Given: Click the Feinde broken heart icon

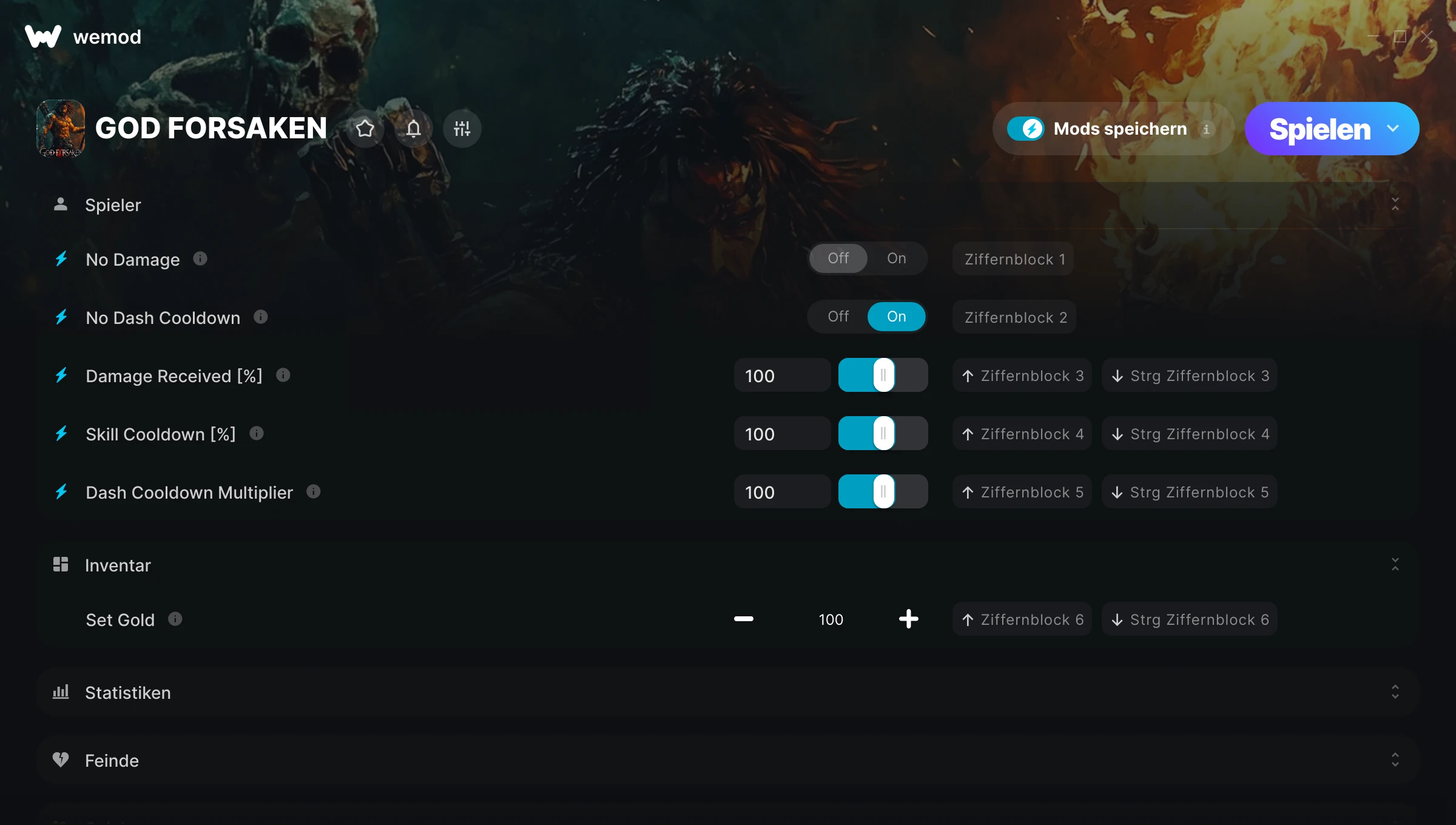Looking at the screenshot, I should [x=61, y=760].
